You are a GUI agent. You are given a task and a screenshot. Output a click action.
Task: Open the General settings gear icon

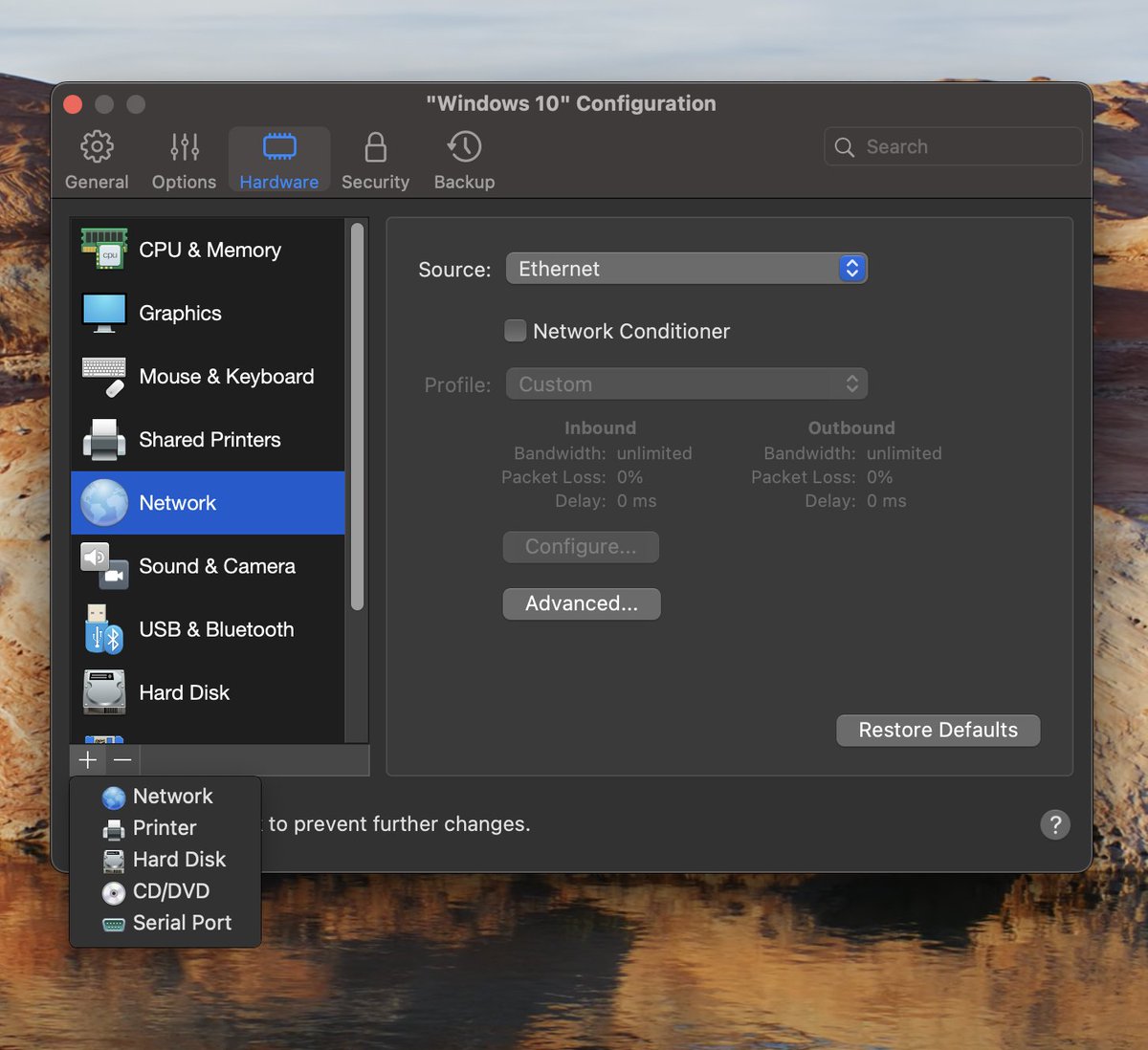[97, 146]
